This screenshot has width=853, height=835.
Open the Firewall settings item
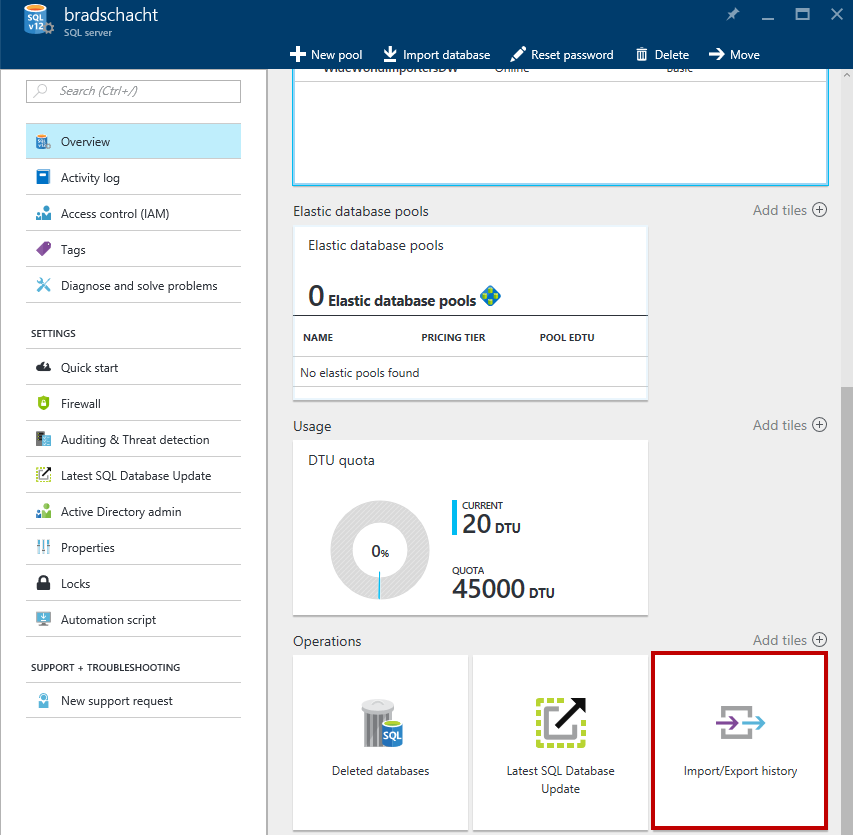click(133, 403)
